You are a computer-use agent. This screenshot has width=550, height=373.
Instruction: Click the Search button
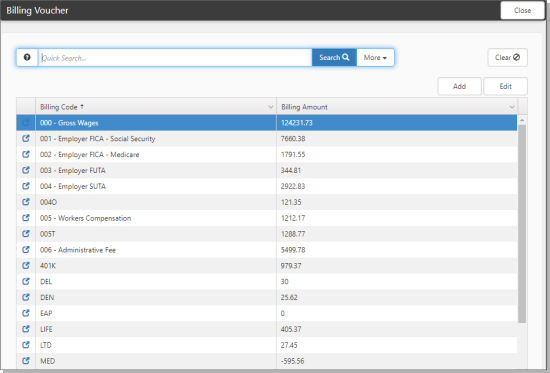pos(334,58)
